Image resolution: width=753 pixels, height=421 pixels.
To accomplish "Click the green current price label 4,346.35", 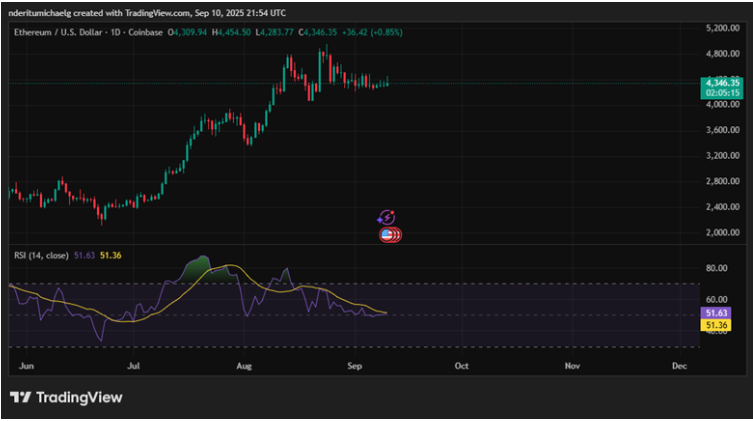I will 720,82.
